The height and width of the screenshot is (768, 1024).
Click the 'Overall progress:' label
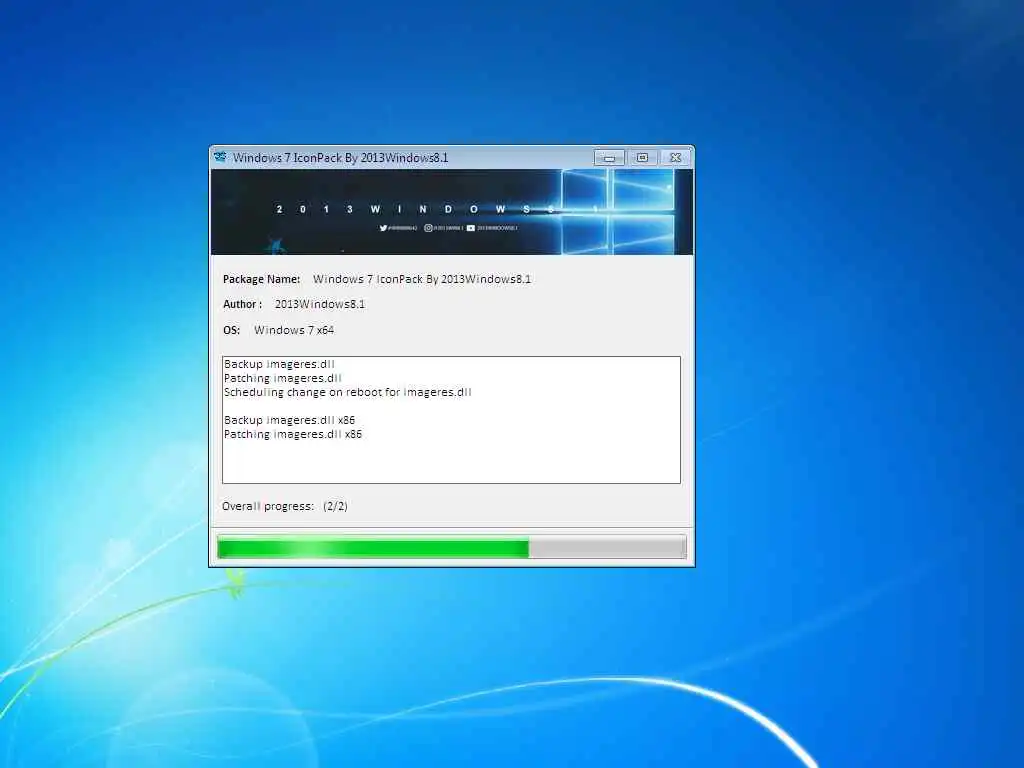click(268, 506)
